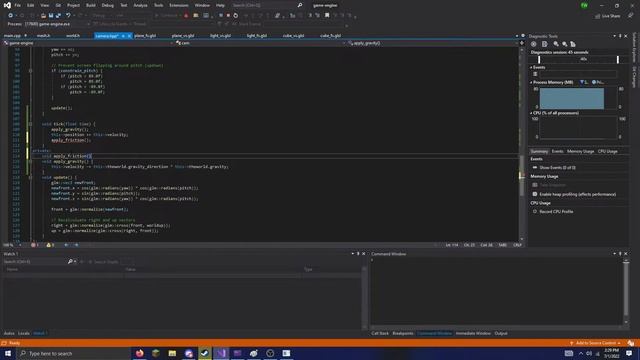
Task: Click the Save toolbar icon
Action: (51, 16)
